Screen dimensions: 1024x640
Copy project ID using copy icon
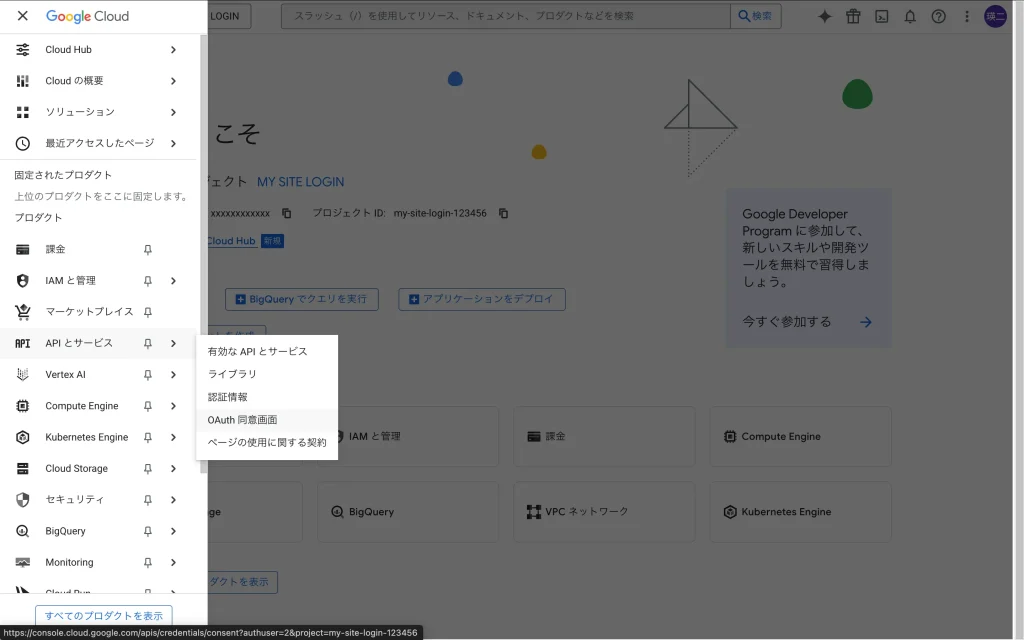pos(504,213)
